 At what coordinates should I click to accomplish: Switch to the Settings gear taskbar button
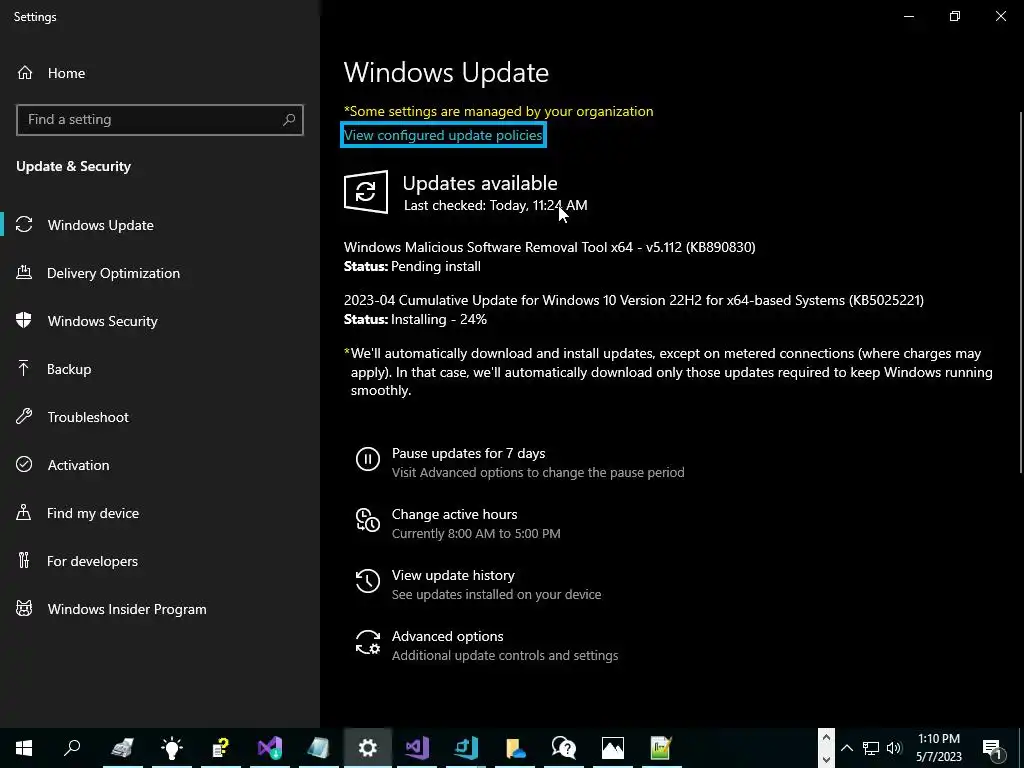[x=368, y=748]
